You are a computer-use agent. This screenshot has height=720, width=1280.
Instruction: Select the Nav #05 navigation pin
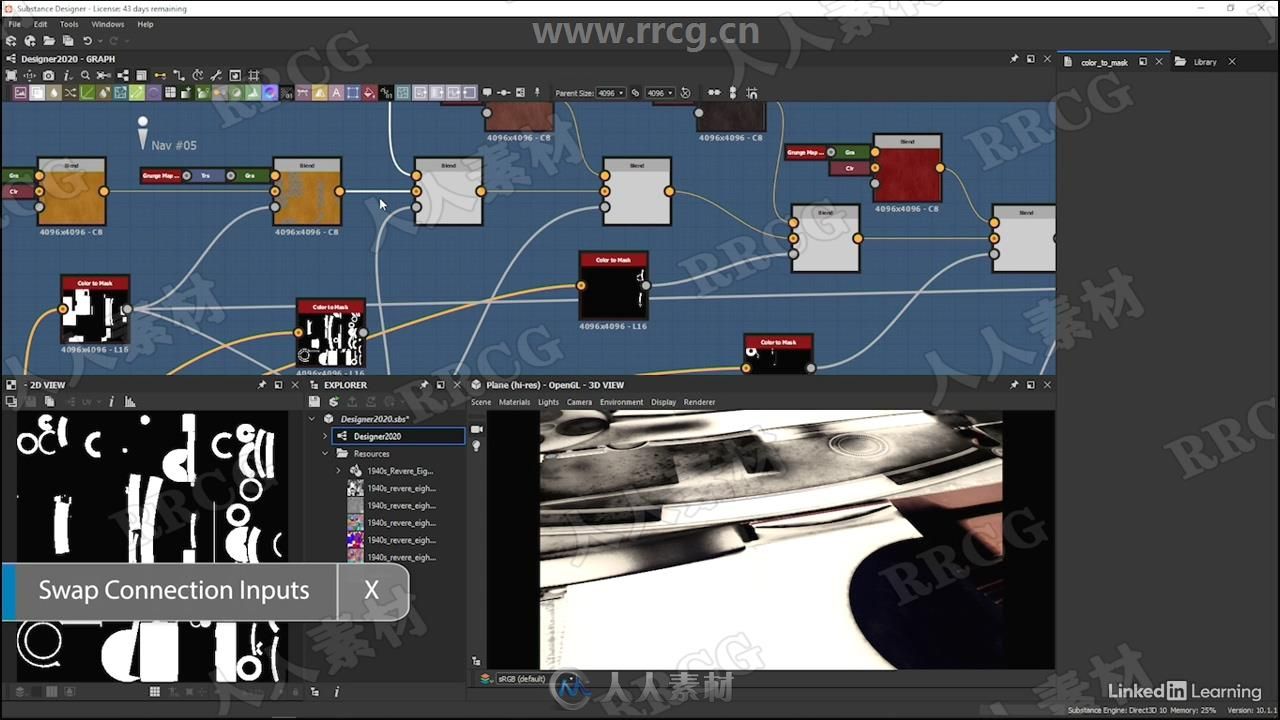coord(143,133)
